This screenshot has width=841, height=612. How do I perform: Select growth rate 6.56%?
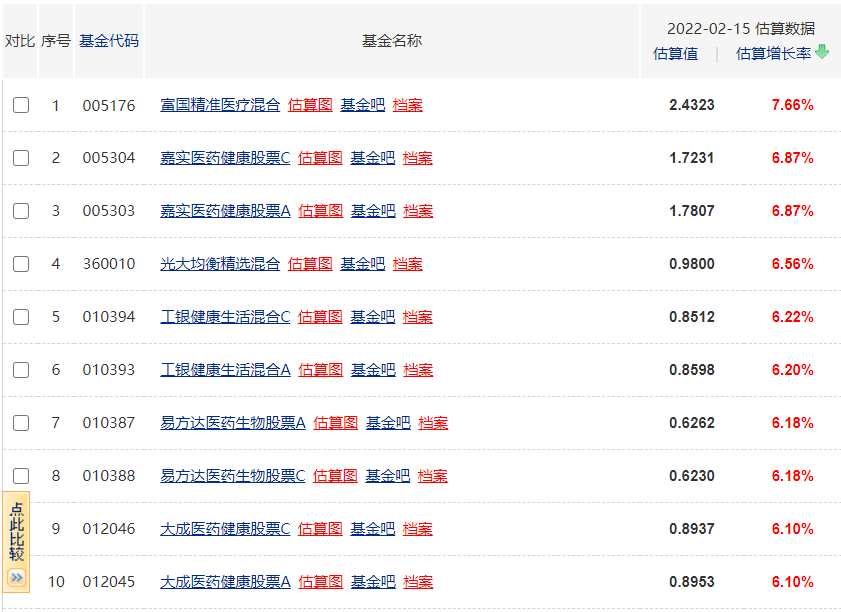(793, 264)
